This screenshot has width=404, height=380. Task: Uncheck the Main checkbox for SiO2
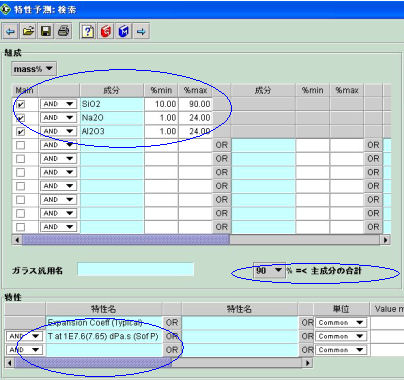pyautogui.click(x=21, y=104)
